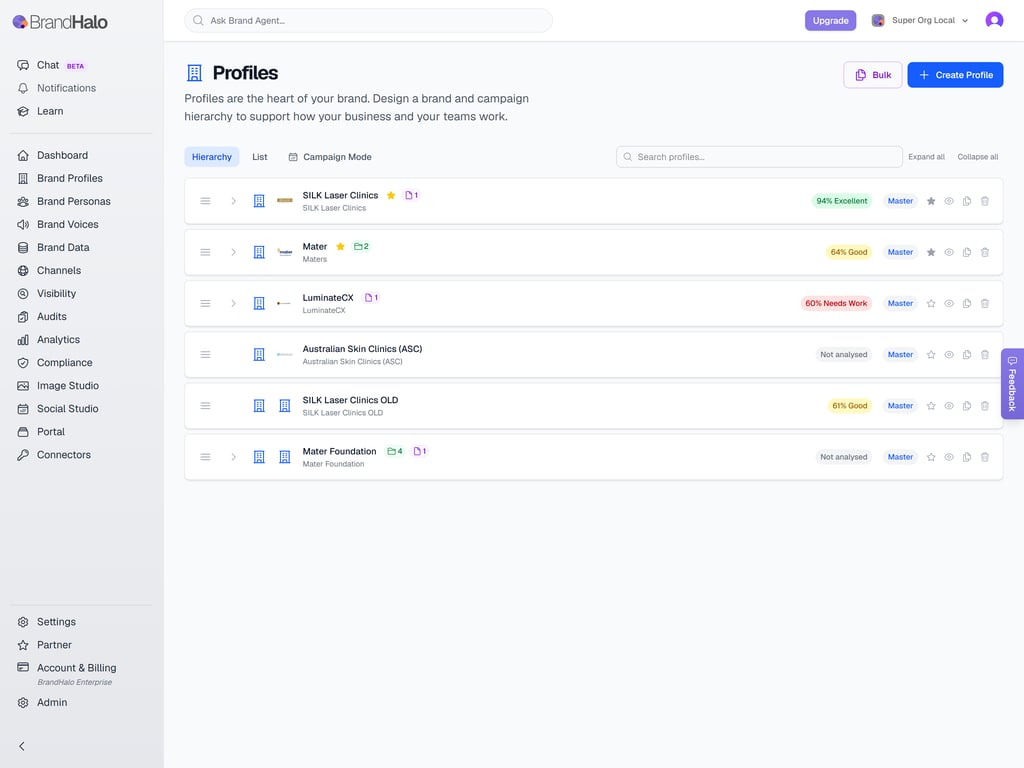1024x768 pixels.
Task: Toggle favorite star for Mater Foundation
Action: coord(931,457)
